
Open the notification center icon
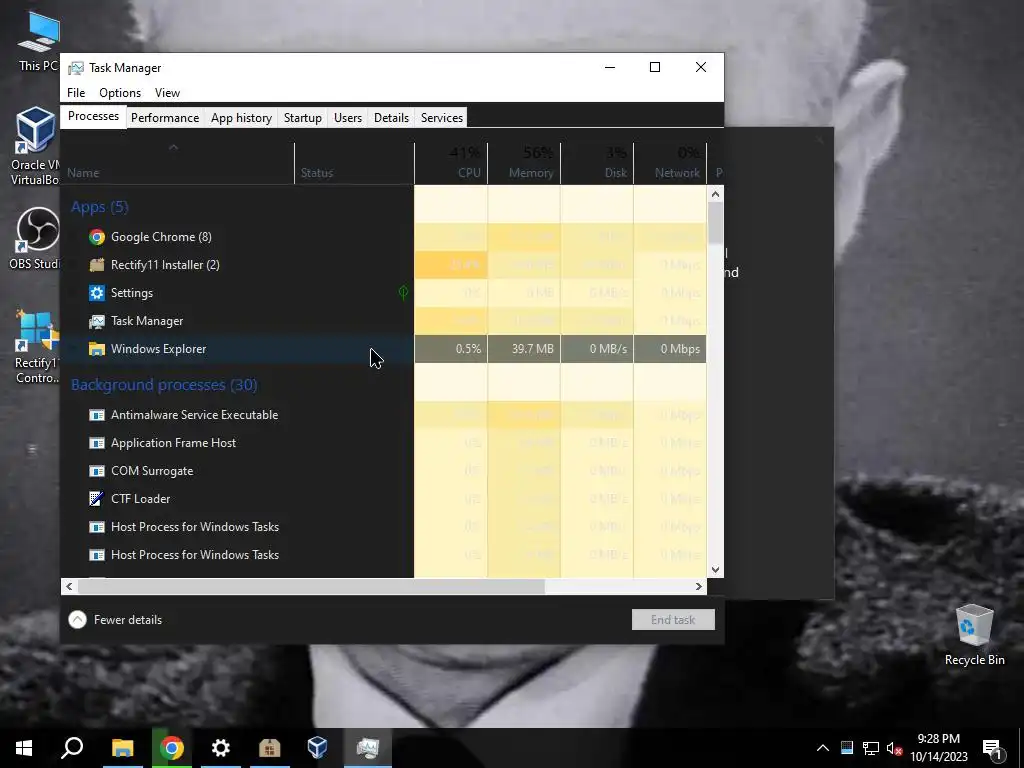[993, 749]
